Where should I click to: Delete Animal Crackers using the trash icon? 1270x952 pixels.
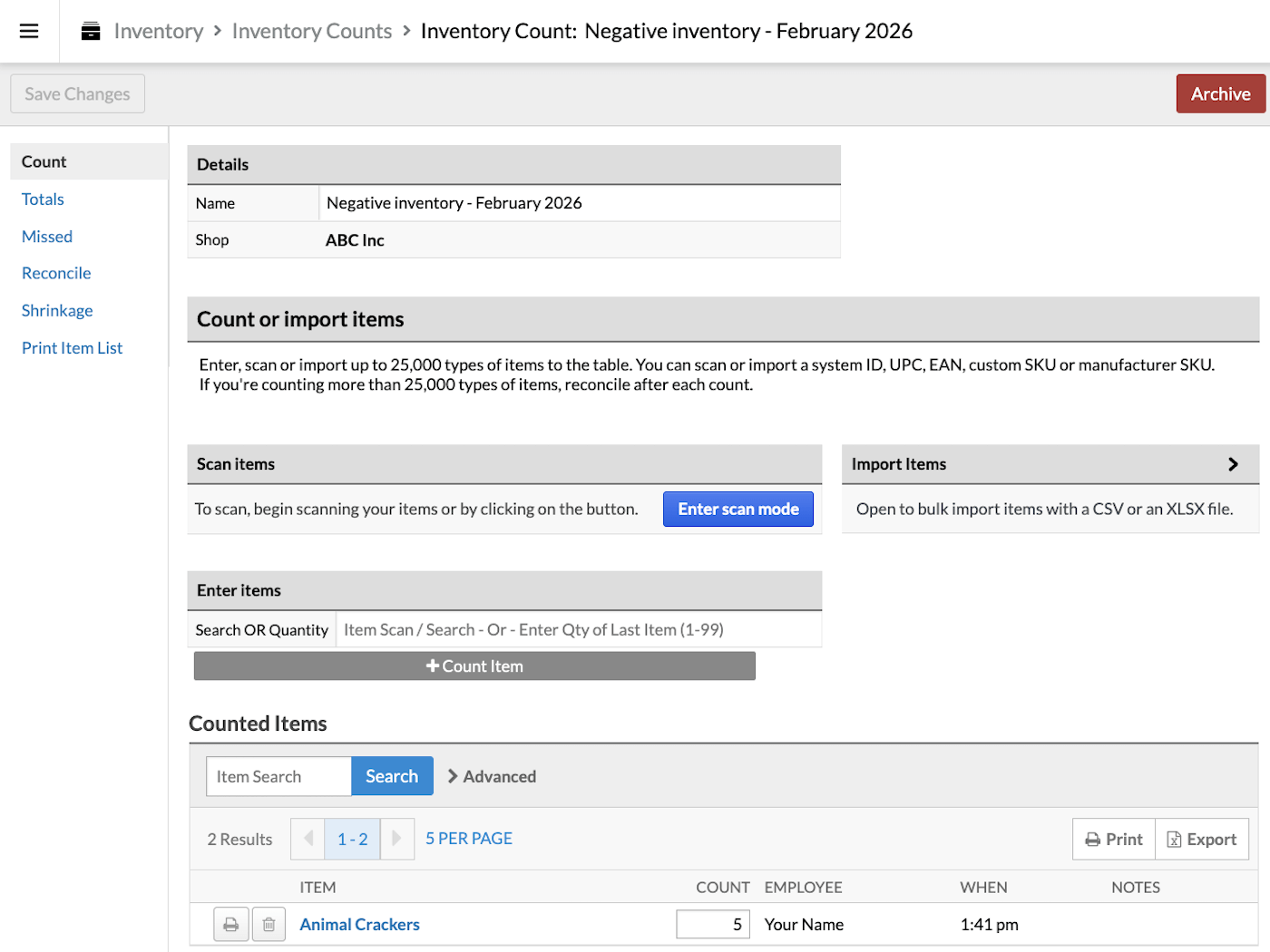(269, 924)
